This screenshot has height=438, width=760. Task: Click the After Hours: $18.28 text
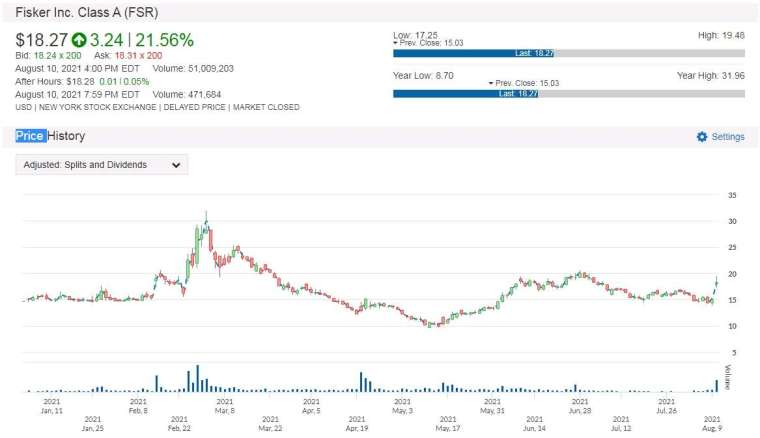pyautogui.click(x=55, y=81)
